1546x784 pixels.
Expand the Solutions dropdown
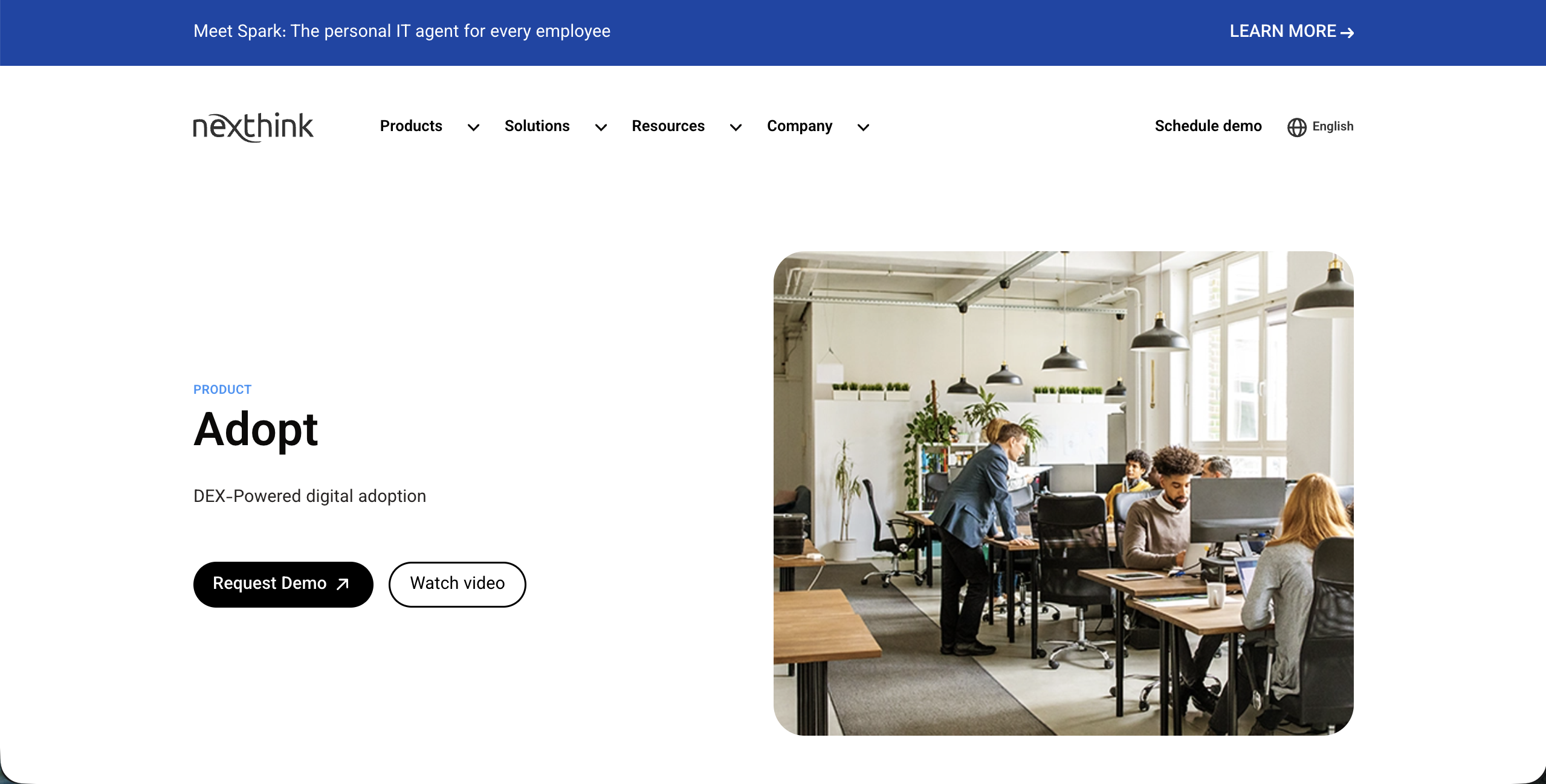(600, 127)
